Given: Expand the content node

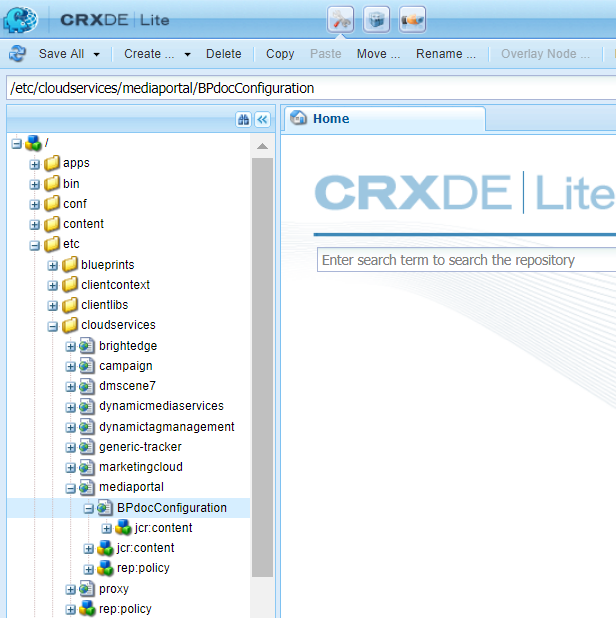Looking at the screenshot, I should pyautogui.click(x=35, y=225).
